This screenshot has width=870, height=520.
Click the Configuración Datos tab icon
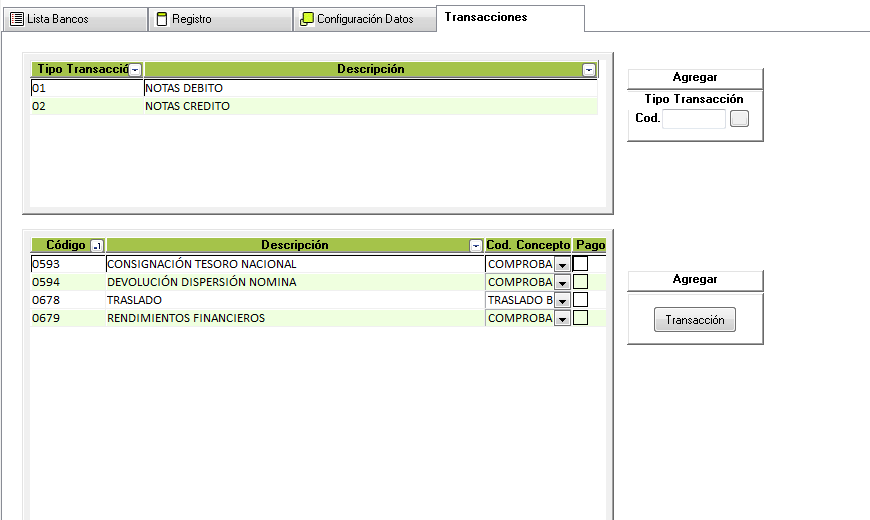pyautogui.click(x=307, y=19)
